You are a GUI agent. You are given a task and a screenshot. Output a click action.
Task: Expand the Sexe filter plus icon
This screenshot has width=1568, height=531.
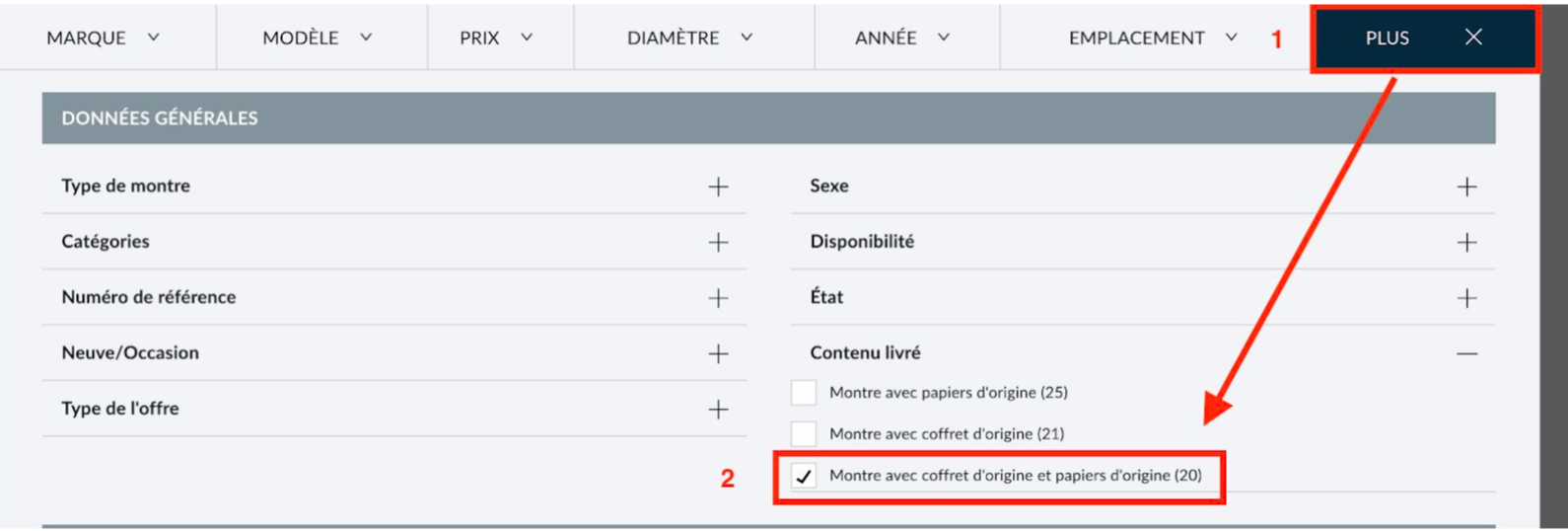pos(1466,187)
